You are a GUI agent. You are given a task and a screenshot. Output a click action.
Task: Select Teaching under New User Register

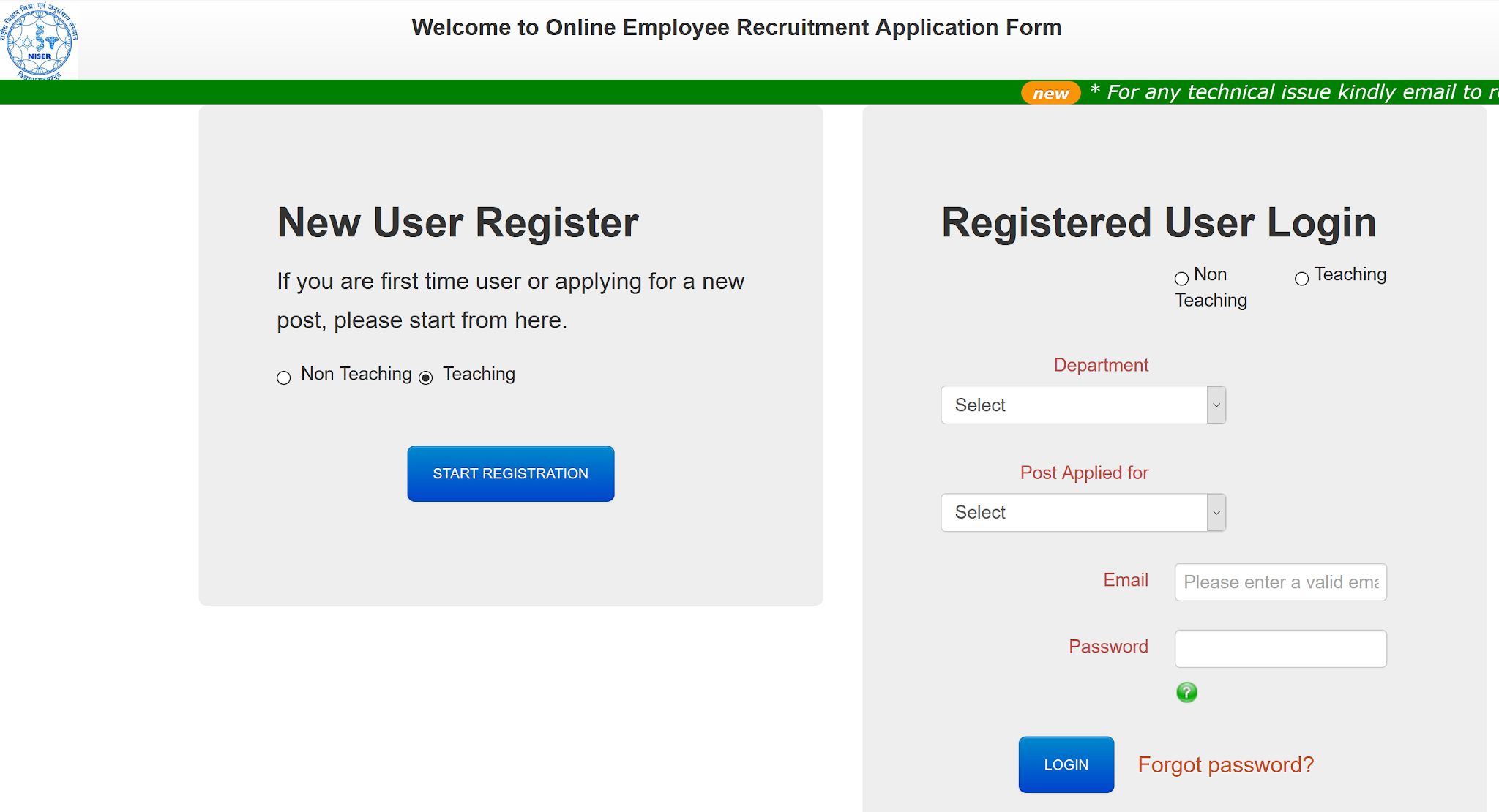click(426, 377)
